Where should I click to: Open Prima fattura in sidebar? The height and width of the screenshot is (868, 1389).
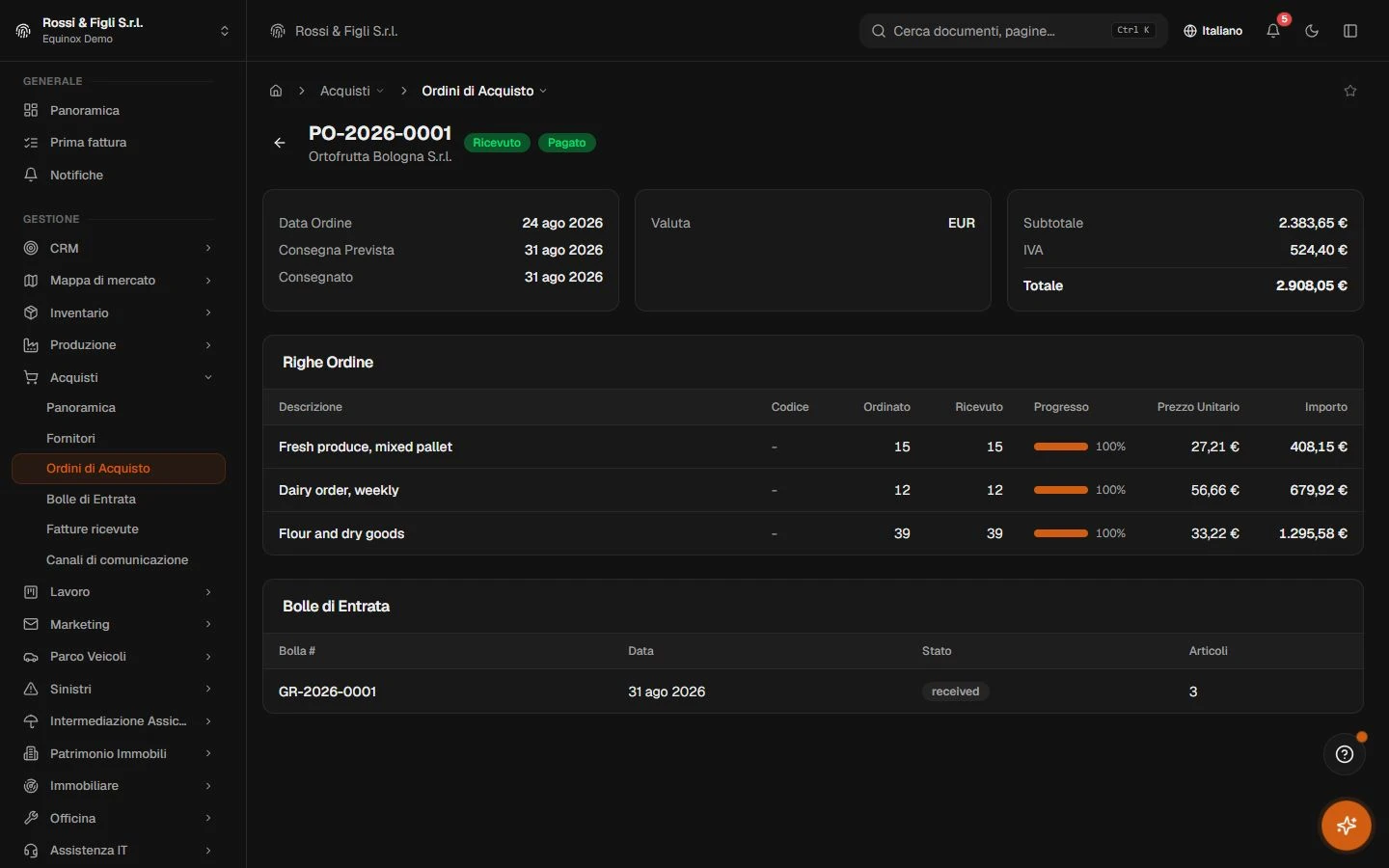click(119, 143)
